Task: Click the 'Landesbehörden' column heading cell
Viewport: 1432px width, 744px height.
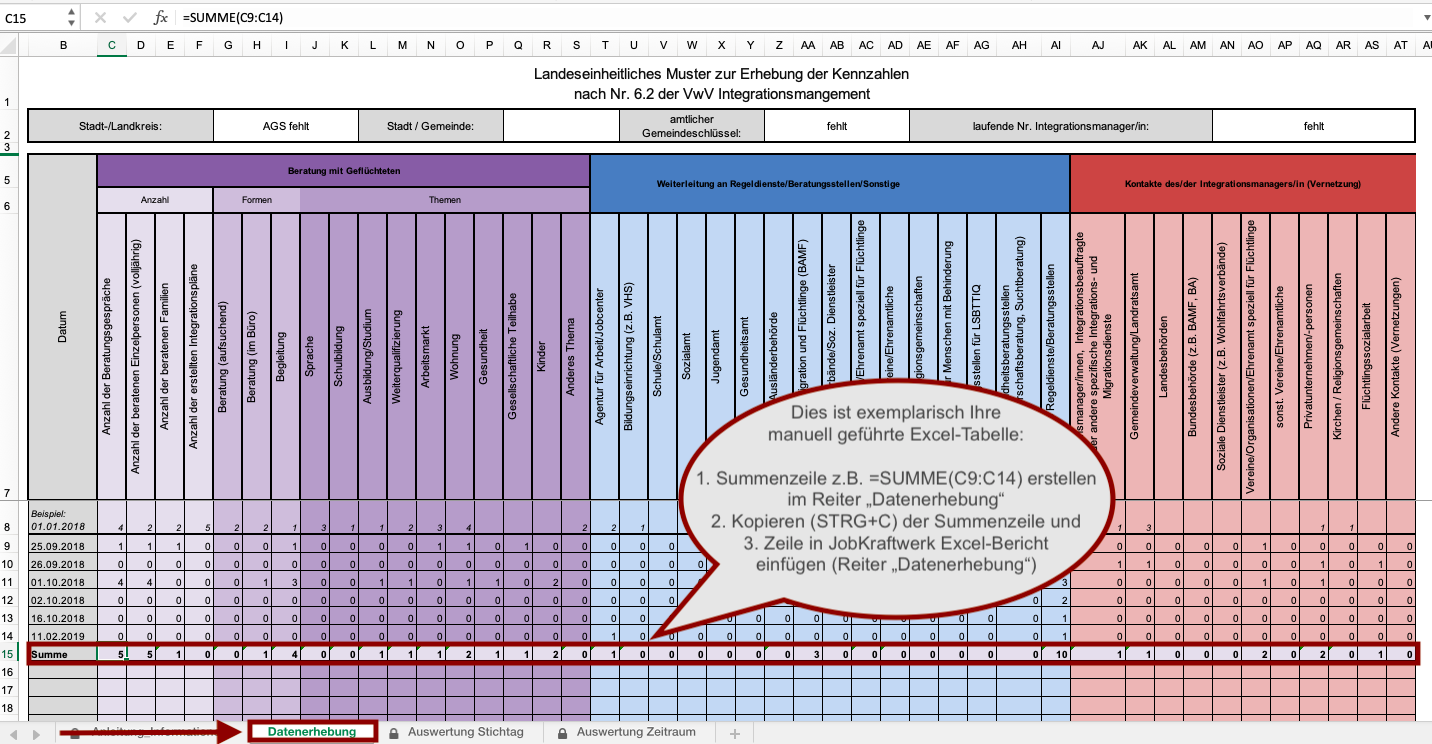Action: pyautogui.click(x=1168, y=356)
